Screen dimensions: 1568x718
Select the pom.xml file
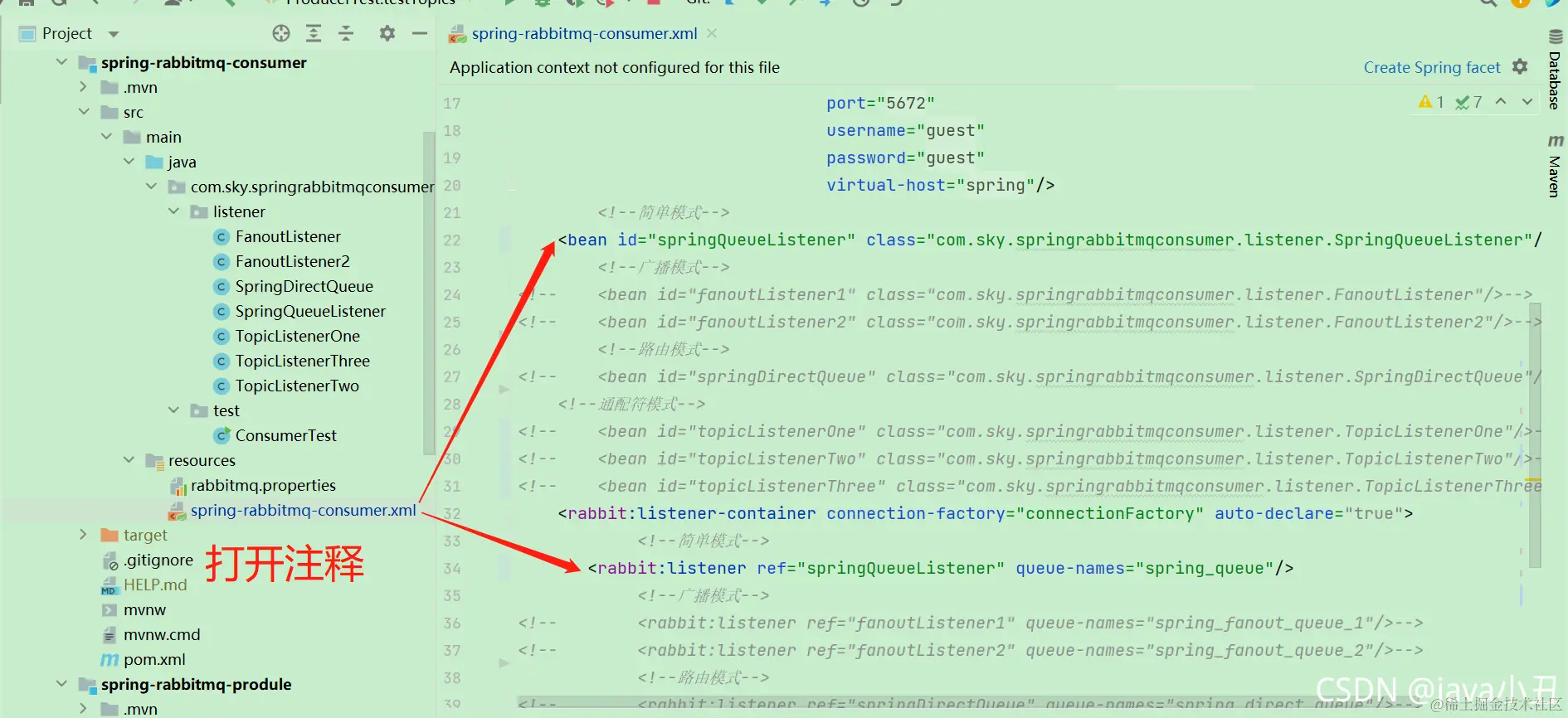(x=154, y=659)
